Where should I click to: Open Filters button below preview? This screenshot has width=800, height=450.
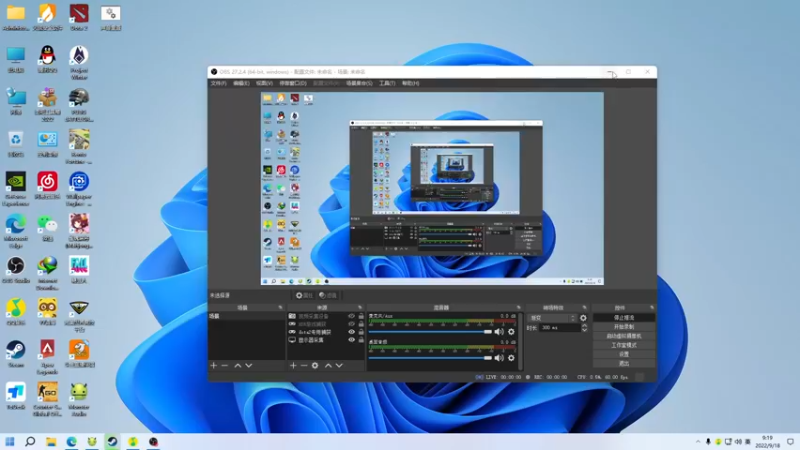point(328,295)
